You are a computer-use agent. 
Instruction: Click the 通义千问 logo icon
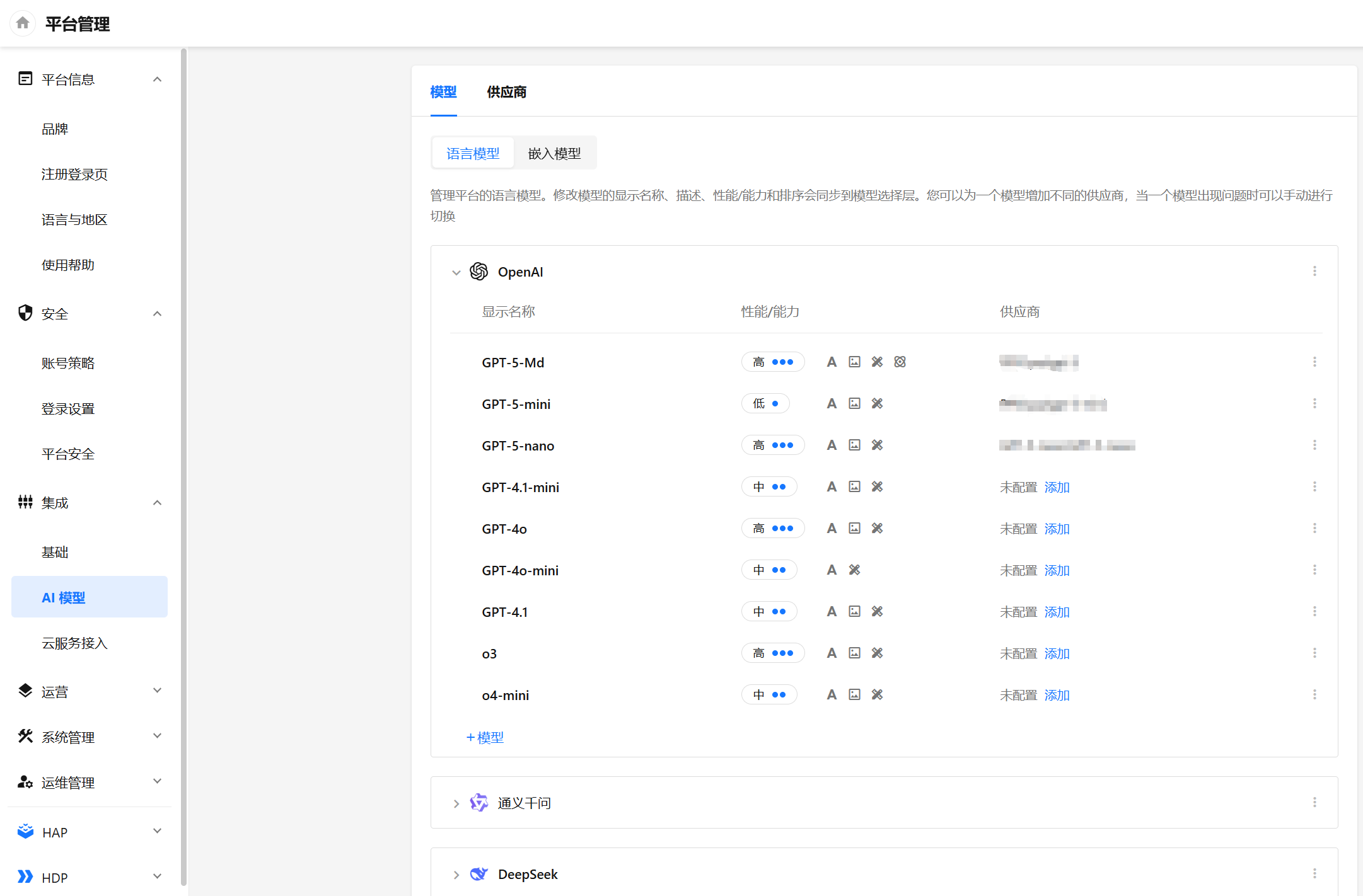pyautogui.click(x=479, y=803)
